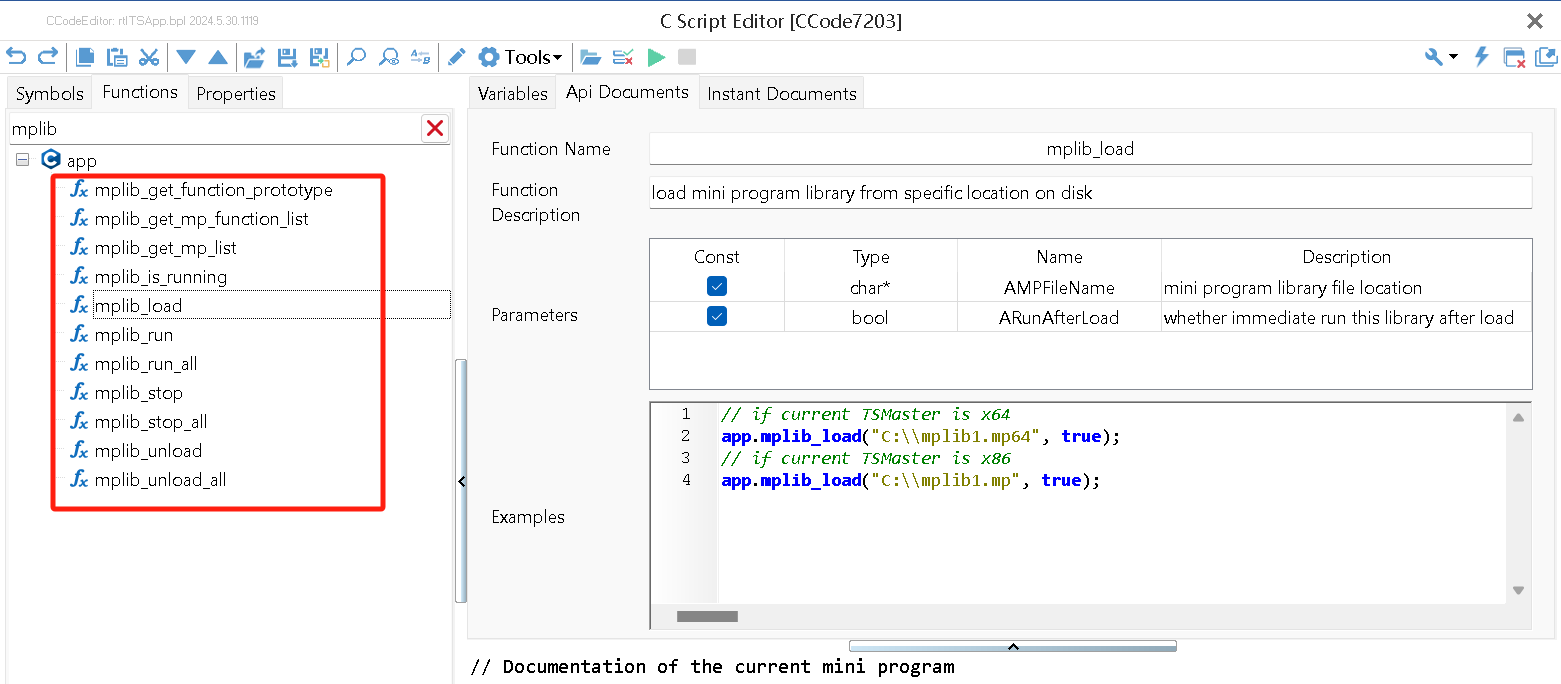
Task: Click the blue up-triangle toolbar icon
Action: tap(218, 58)
